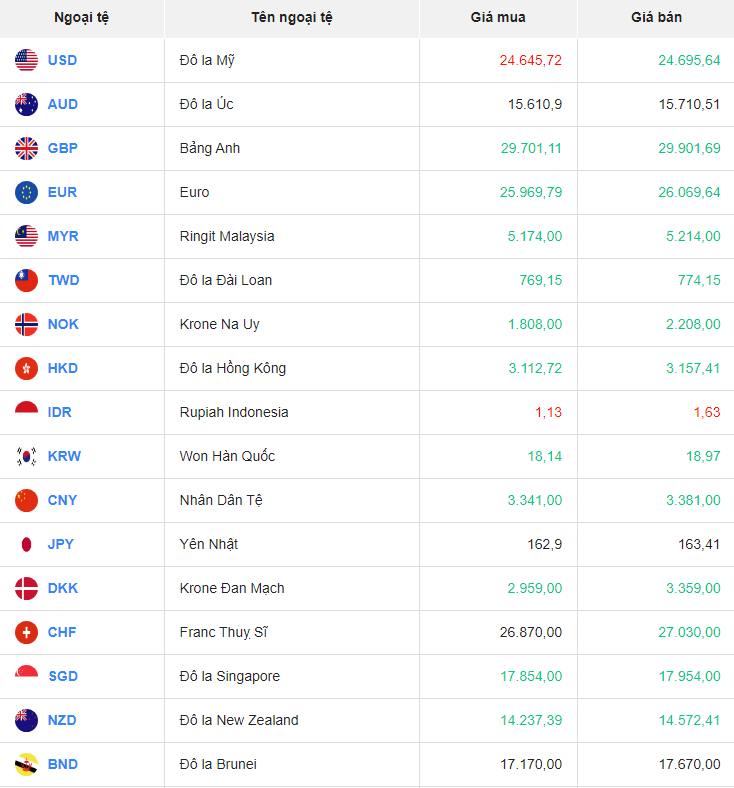
Task: Click the Malaysia flag icon
Action: click(x=27, y=236)
